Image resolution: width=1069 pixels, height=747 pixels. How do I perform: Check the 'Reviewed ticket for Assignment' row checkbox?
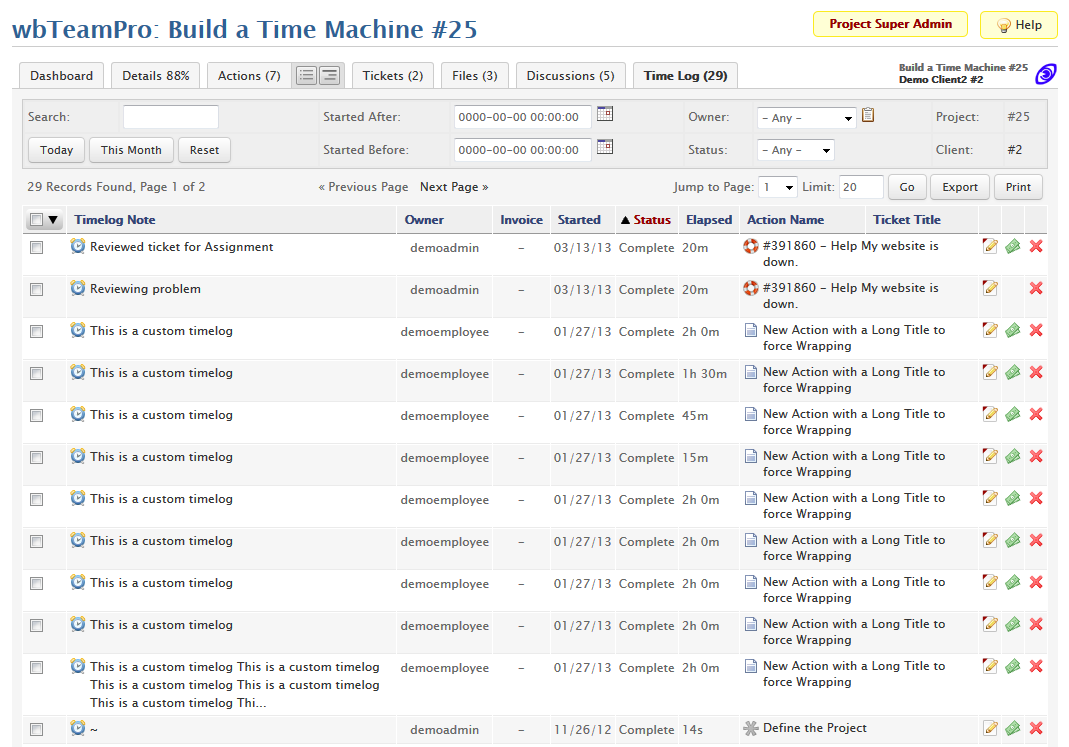(x=37, y=248)
